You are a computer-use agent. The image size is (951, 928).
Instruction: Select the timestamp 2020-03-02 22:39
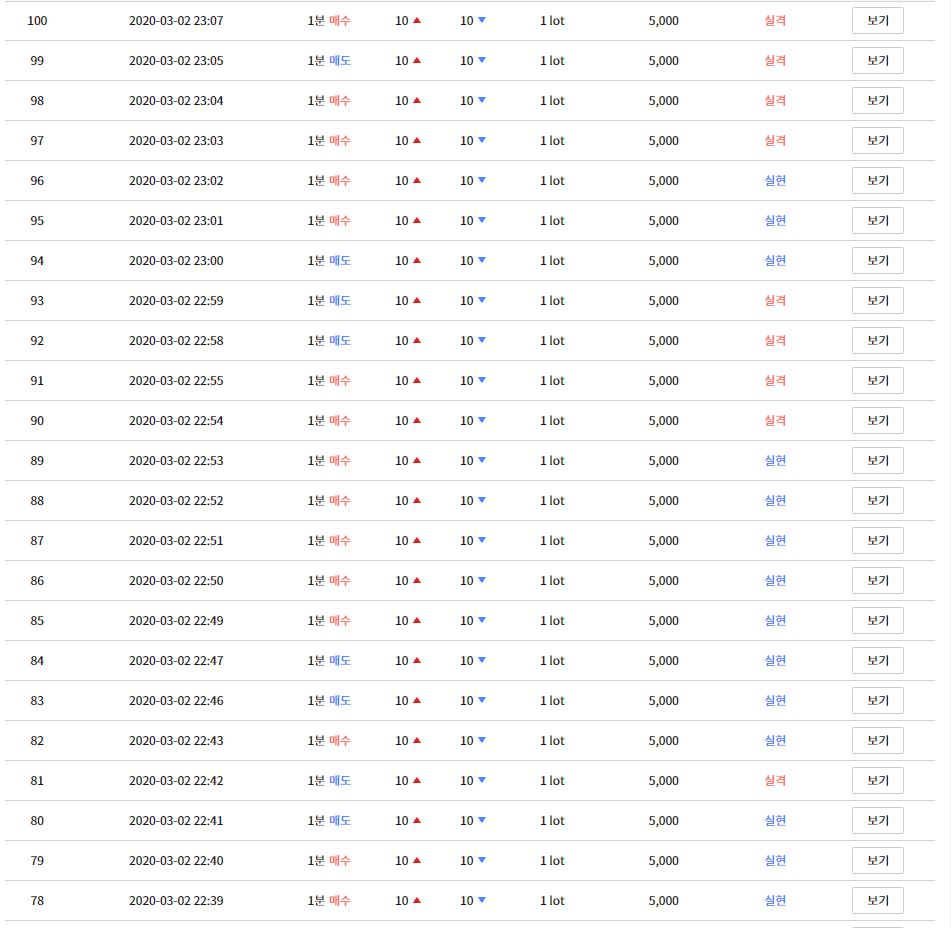pyautogui.click(x=176, y=901)
